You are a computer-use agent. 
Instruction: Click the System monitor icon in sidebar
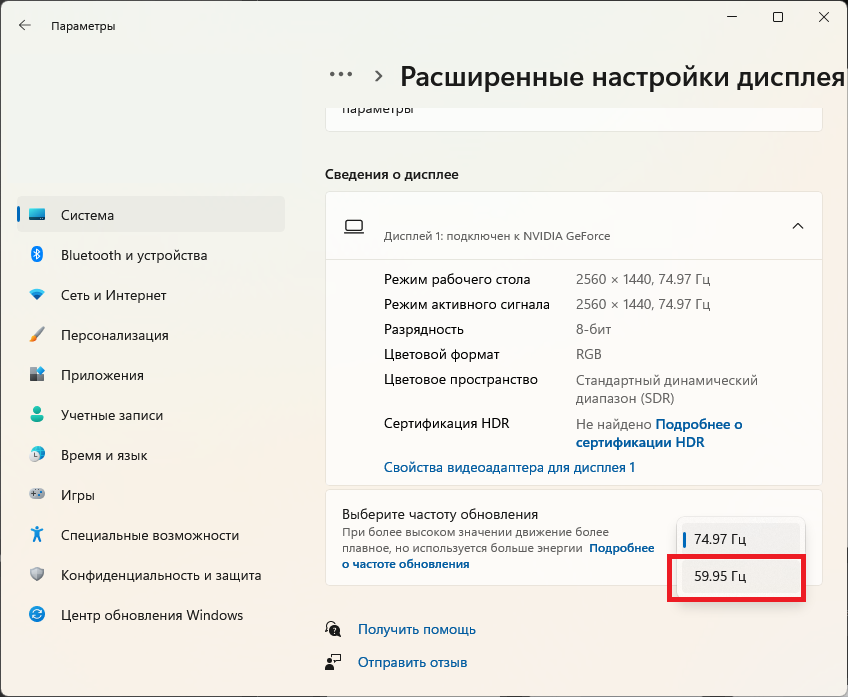(x=37, y=215)
